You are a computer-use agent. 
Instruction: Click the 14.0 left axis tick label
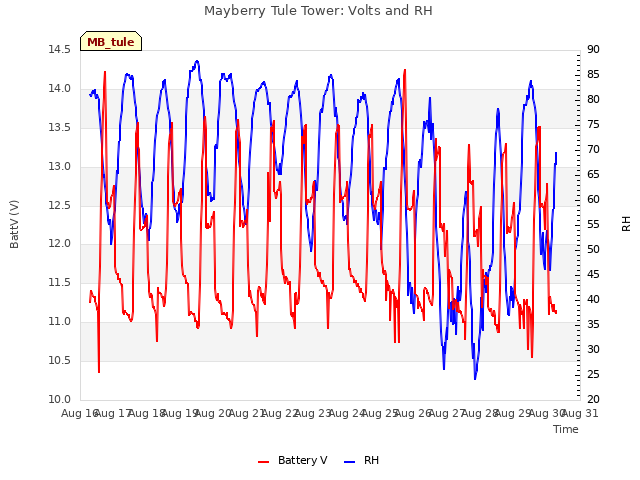click(59, 89)
